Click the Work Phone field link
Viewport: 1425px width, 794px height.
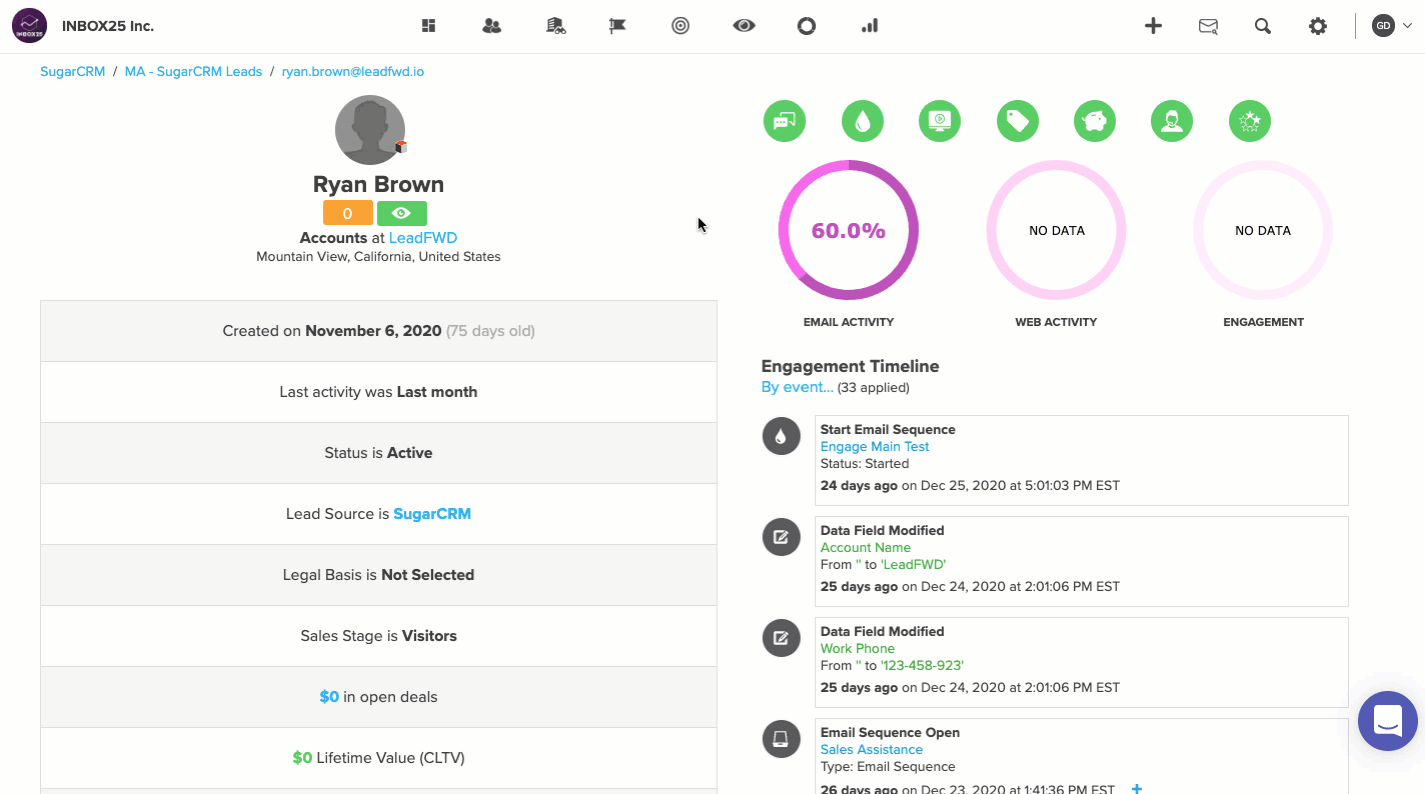(857, 648)
